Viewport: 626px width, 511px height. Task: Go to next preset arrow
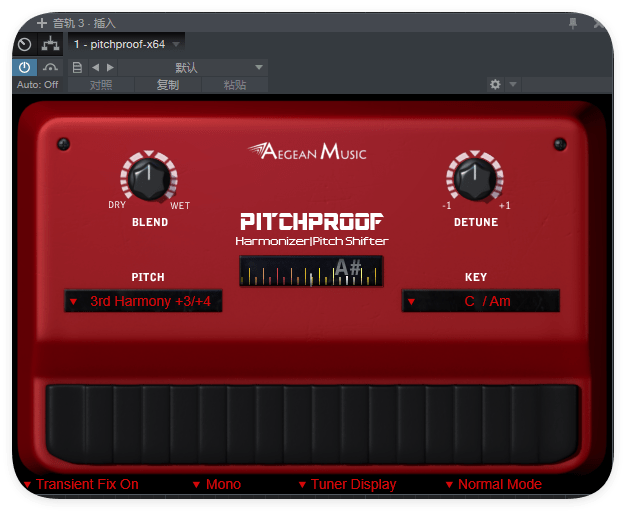click(x=110, y=67)
